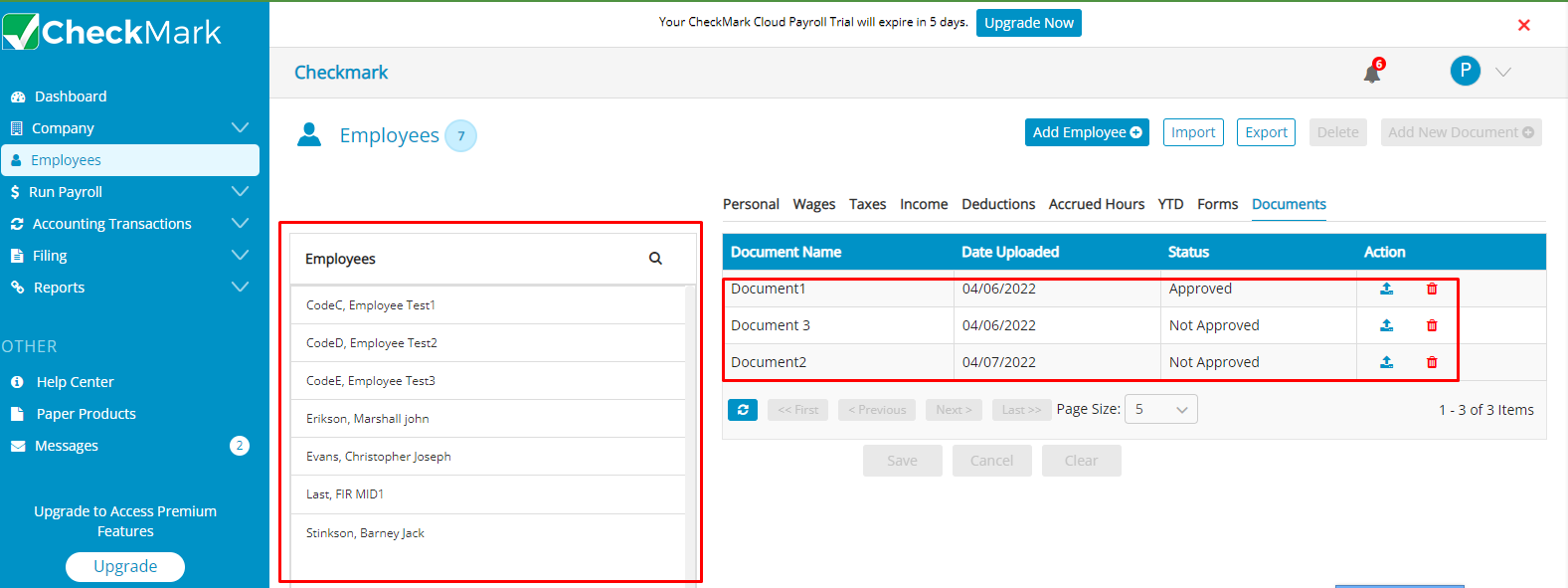Click the Filing document icon
This screenshot has height=588, width=1568.
(x=17, y=256)
